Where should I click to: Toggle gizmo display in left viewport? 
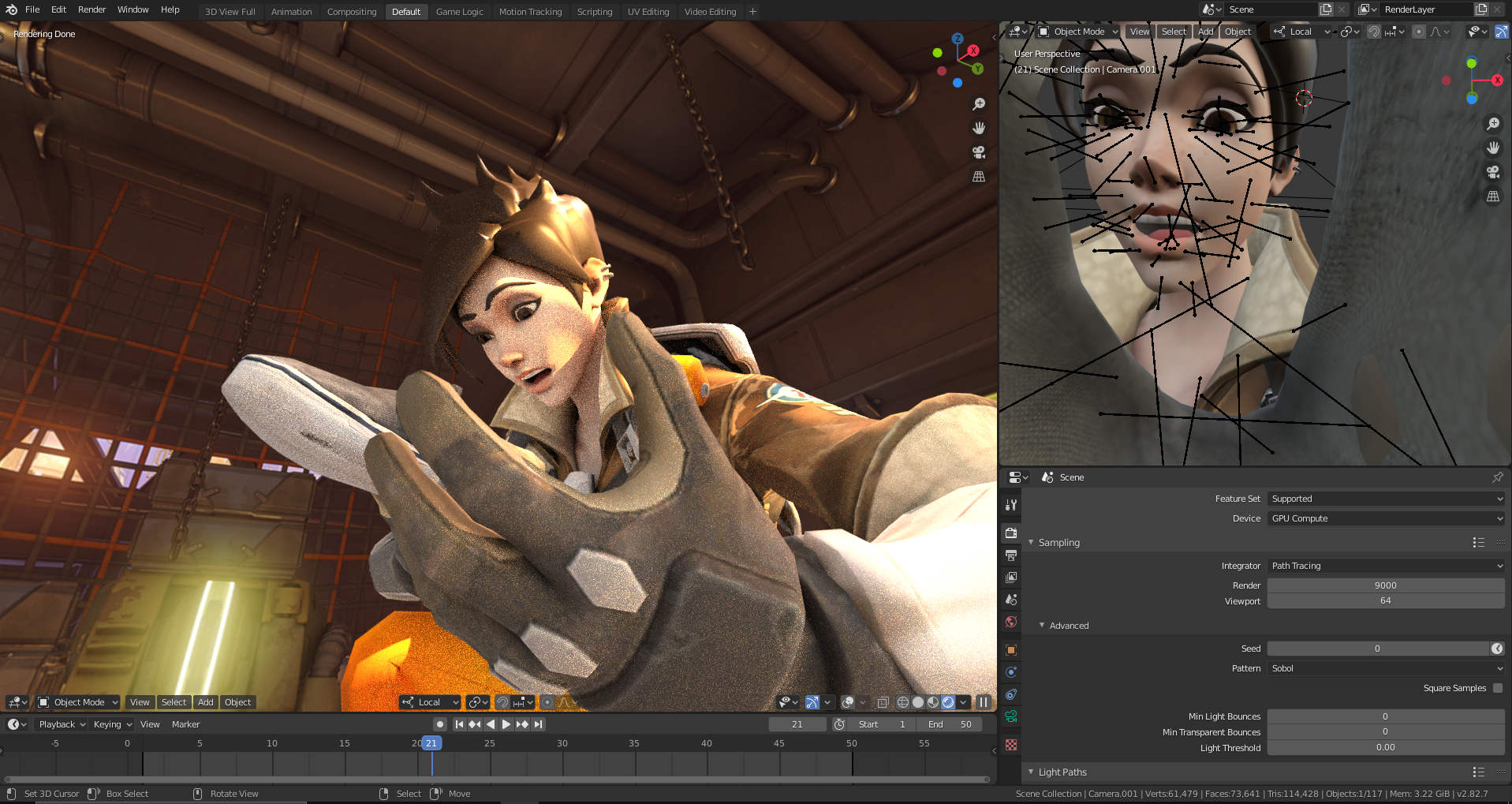[812, 702]
